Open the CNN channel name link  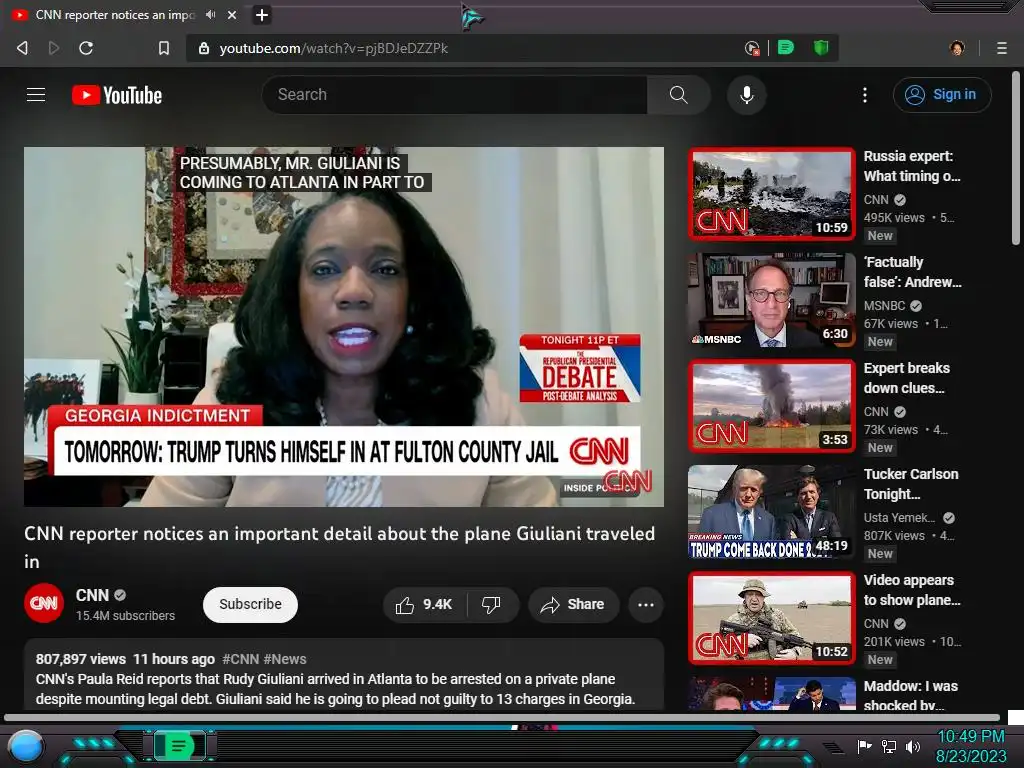(92, 595)
